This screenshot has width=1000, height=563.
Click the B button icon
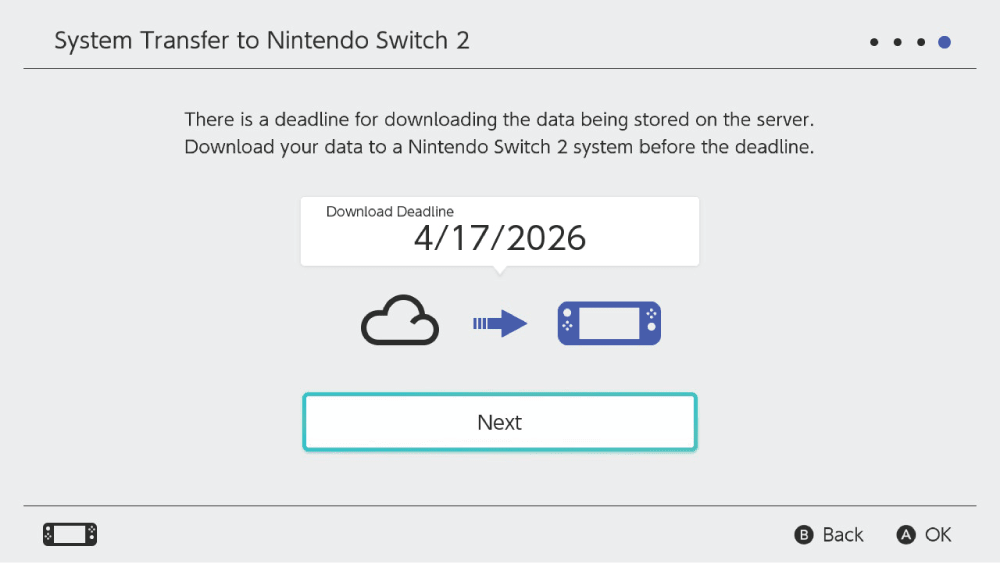click(804, 535)
